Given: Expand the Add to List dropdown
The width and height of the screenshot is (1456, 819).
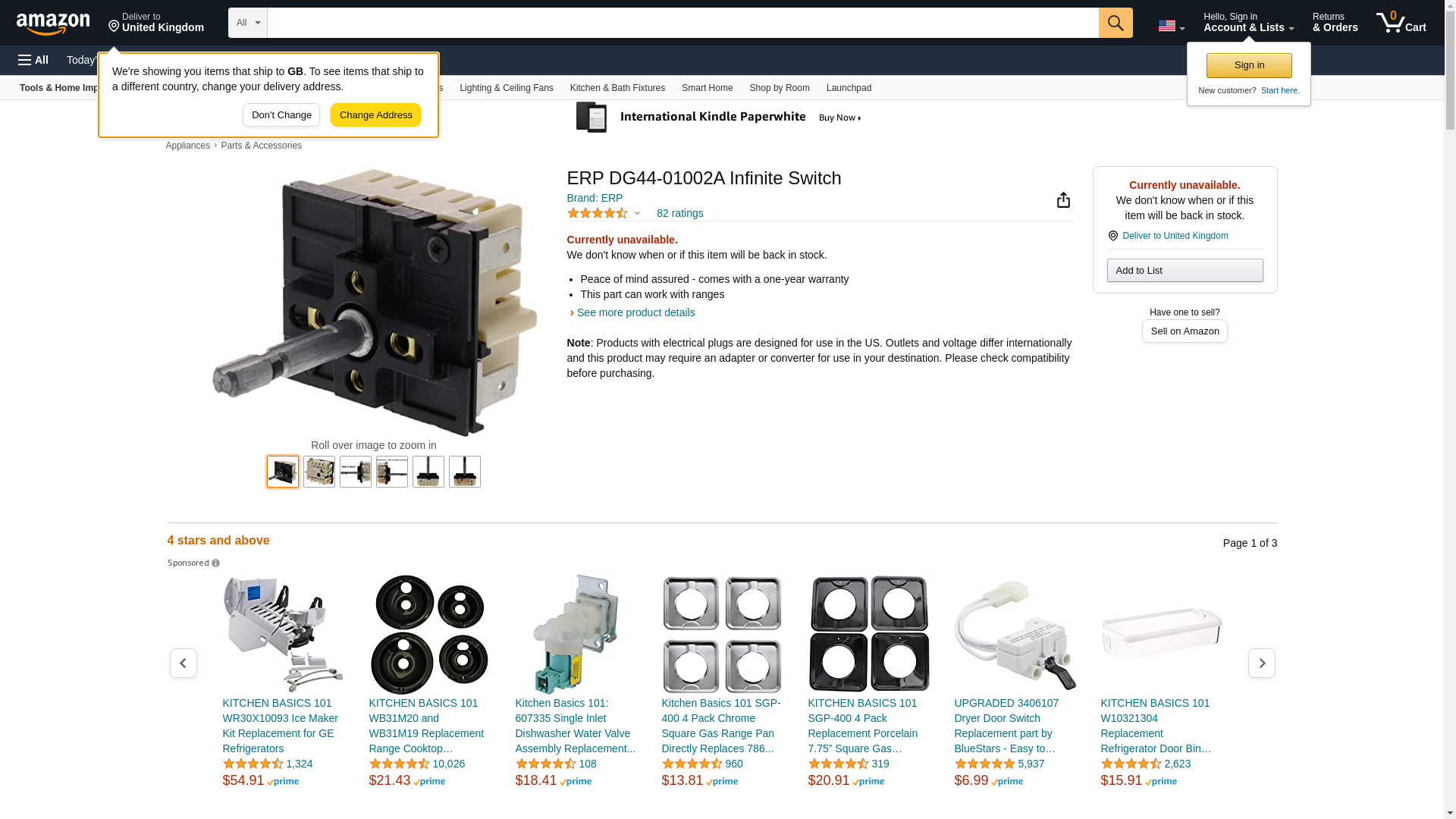Looking at the screenshot, I should pyautogui.click(x=1185, y=271).
